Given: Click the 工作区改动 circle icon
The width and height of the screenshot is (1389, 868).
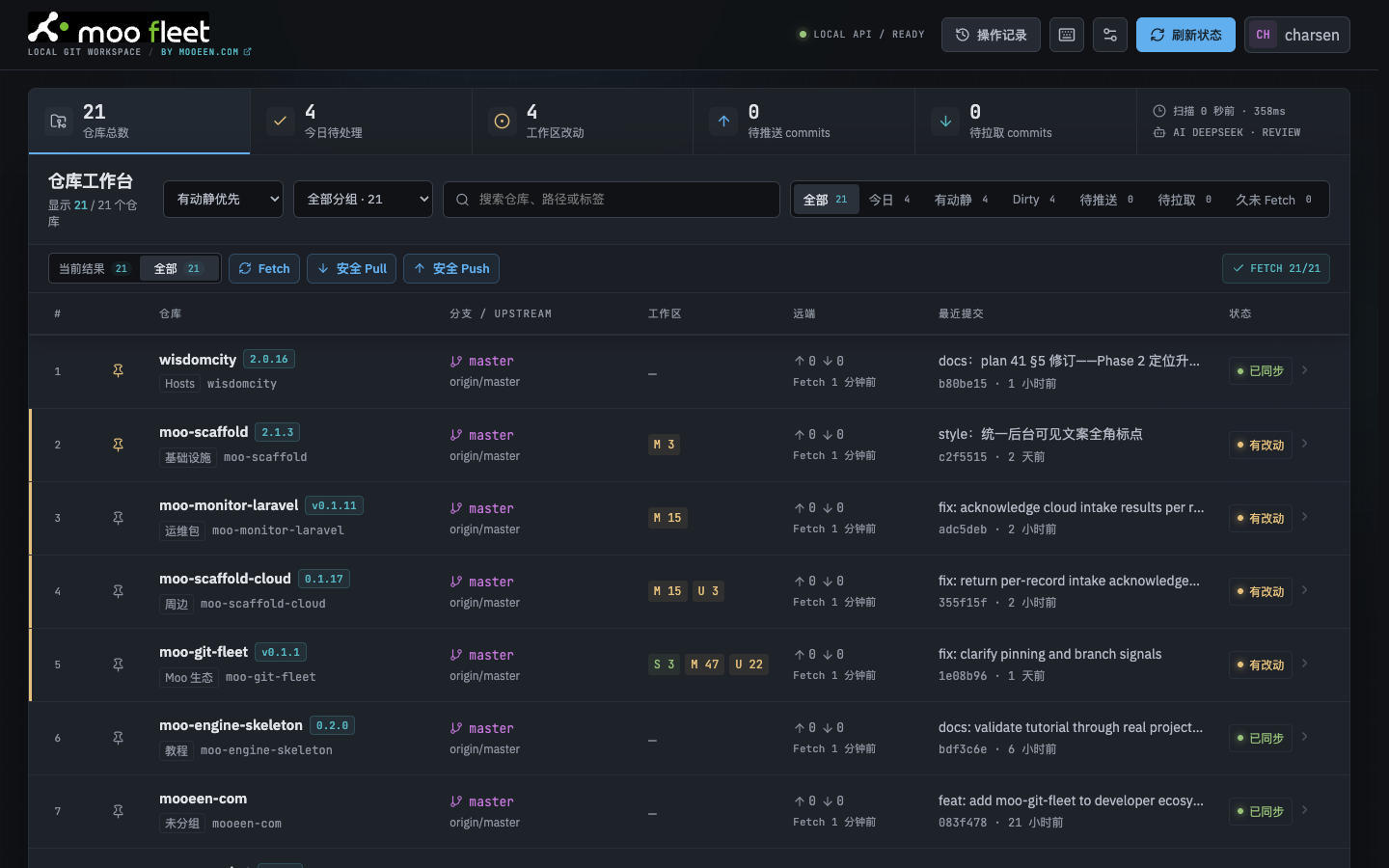Looking at the screenshot, I should (x=502, y=122).
